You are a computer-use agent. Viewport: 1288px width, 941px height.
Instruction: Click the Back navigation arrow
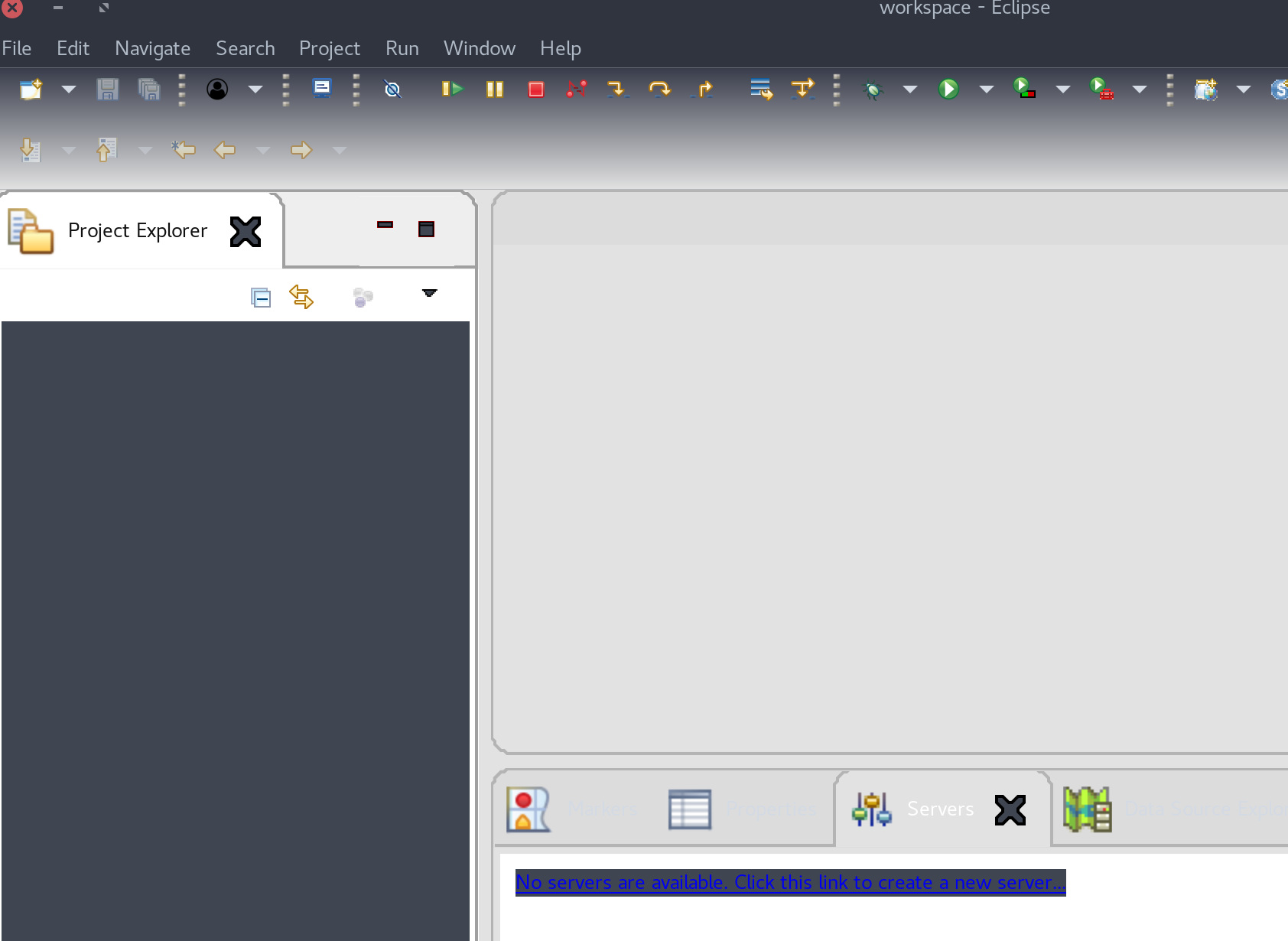[x=224, y=150]
